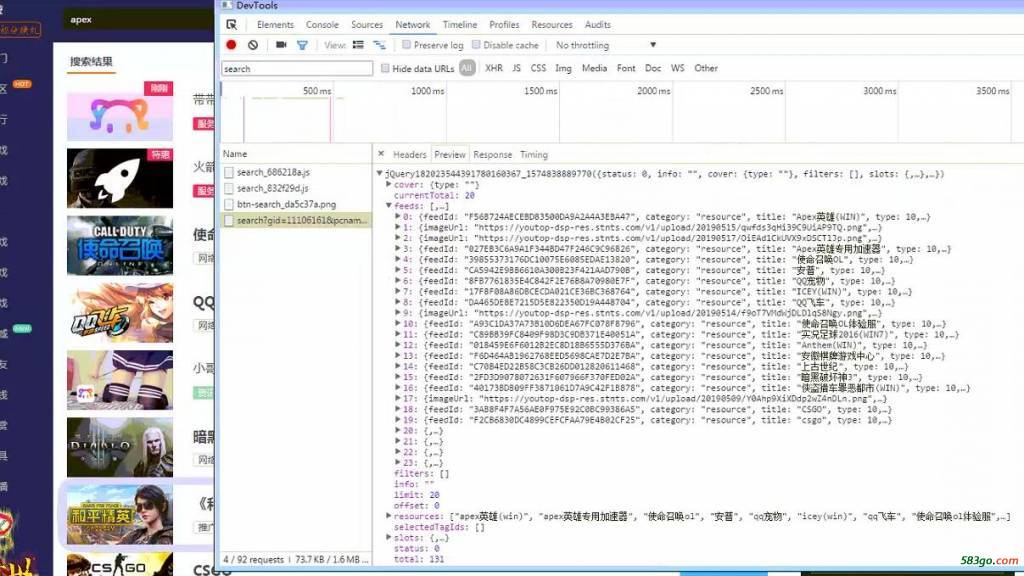
Task: Switch to the Timeline panel
Action: point(460,25)
